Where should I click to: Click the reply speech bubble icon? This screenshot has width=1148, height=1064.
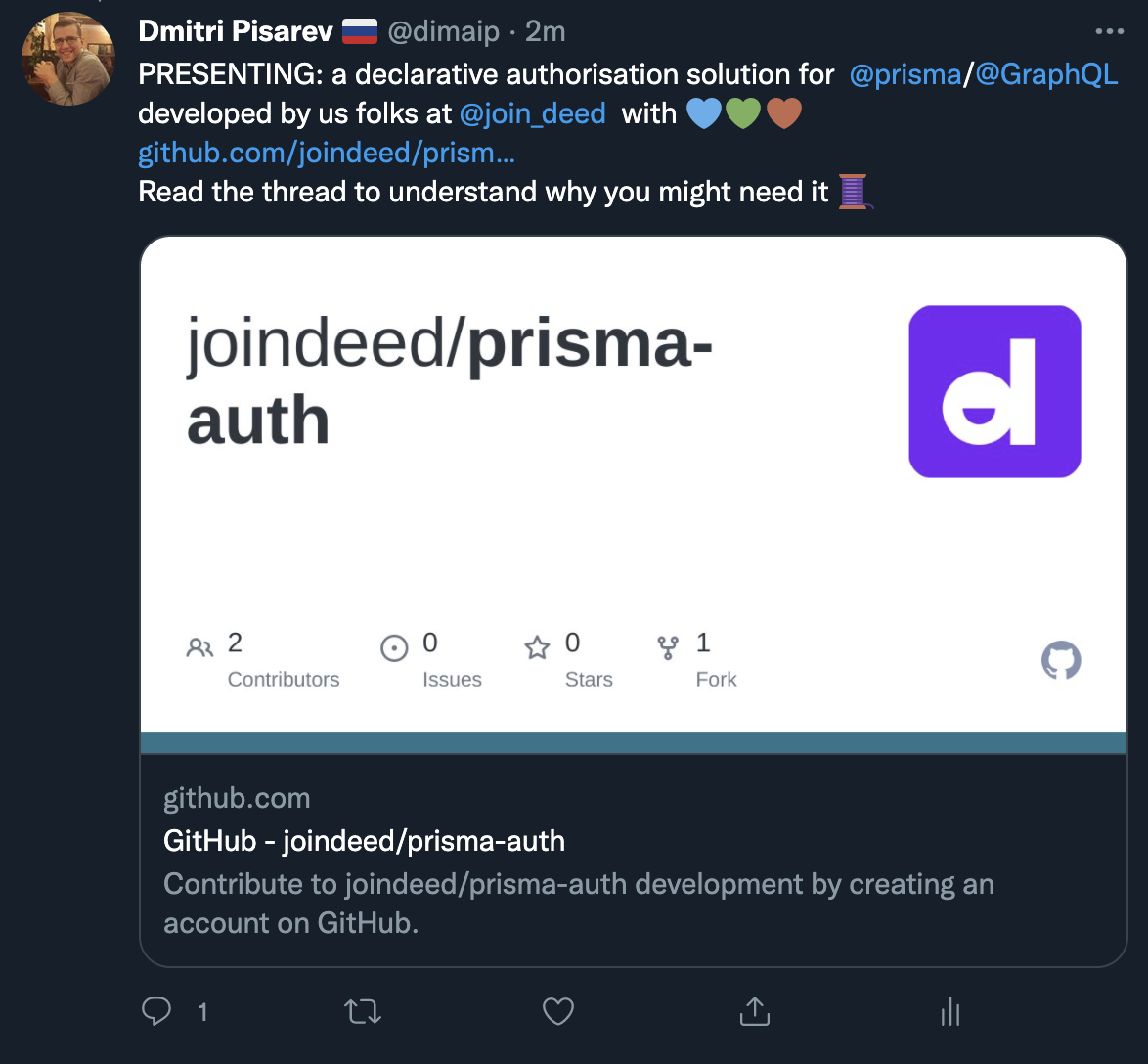156,1011
